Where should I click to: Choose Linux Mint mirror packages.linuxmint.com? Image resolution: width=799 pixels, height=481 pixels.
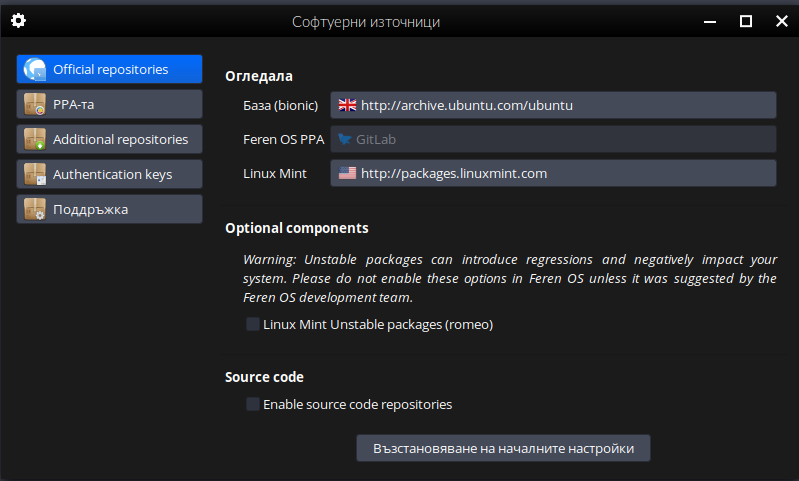coord(553,173)
